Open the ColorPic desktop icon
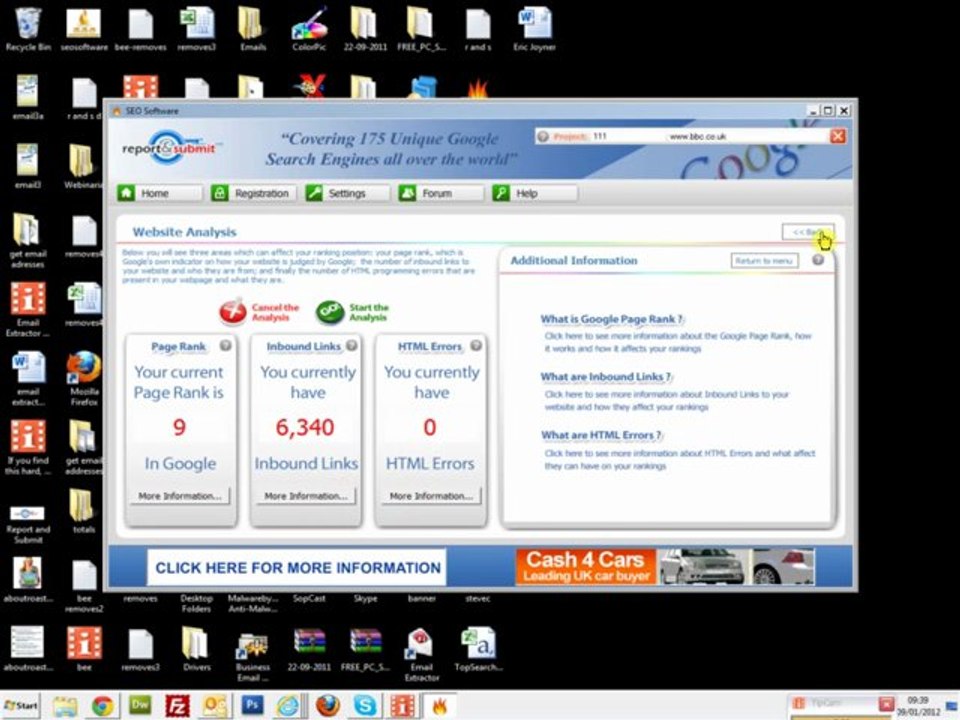The height and width of the screenshot is (720, 960). [309, 29]
